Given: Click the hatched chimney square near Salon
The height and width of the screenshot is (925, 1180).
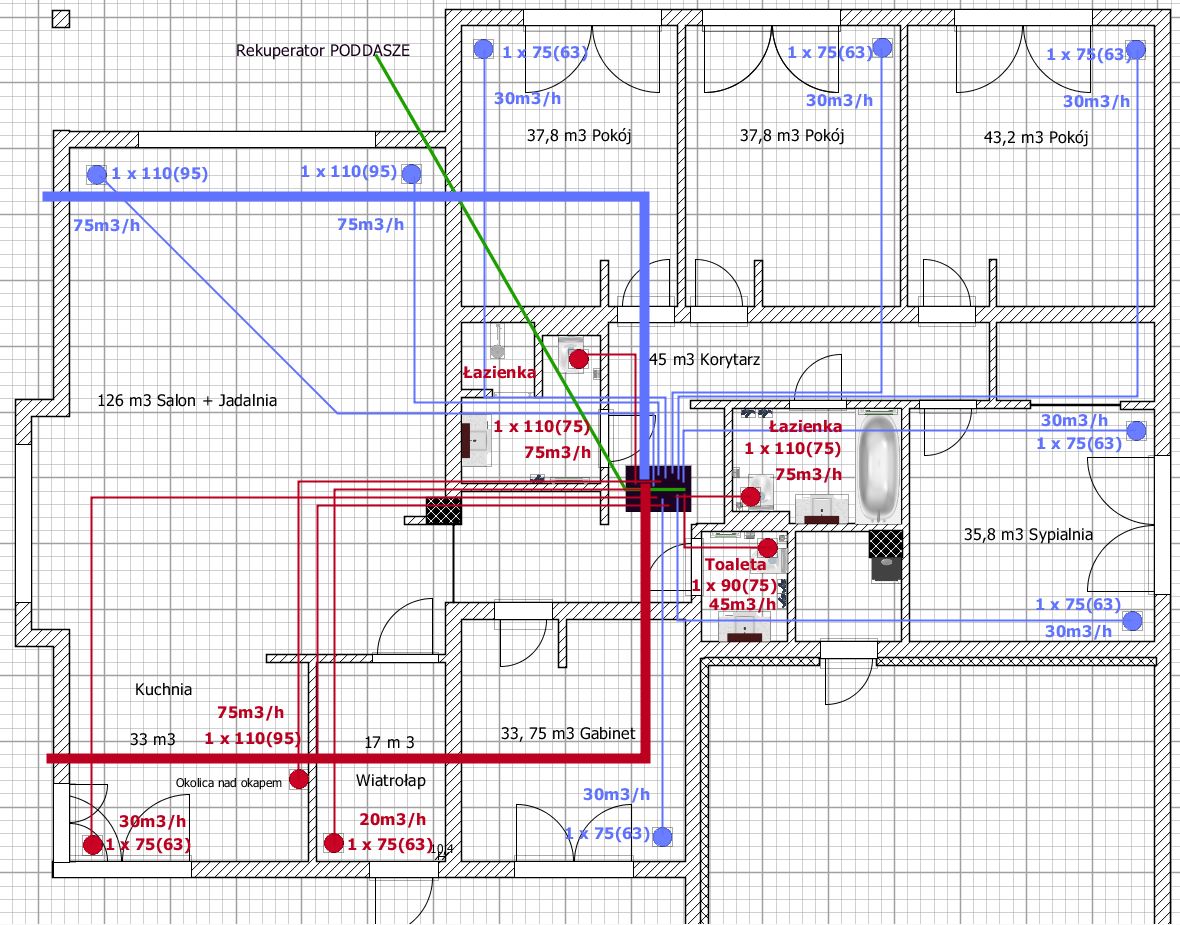Looking at the screenshot, I should point(443,510).
